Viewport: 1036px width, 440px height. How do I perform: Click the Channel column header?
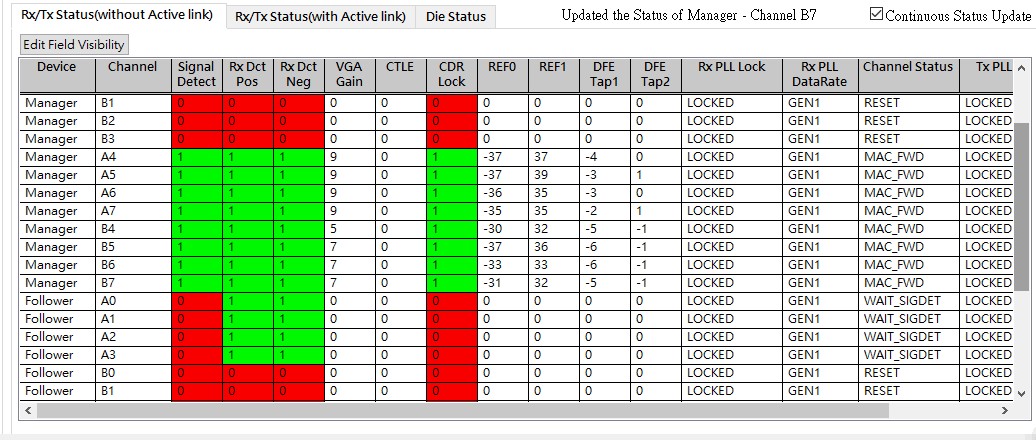pyautogui.click(x=133, y=75)
